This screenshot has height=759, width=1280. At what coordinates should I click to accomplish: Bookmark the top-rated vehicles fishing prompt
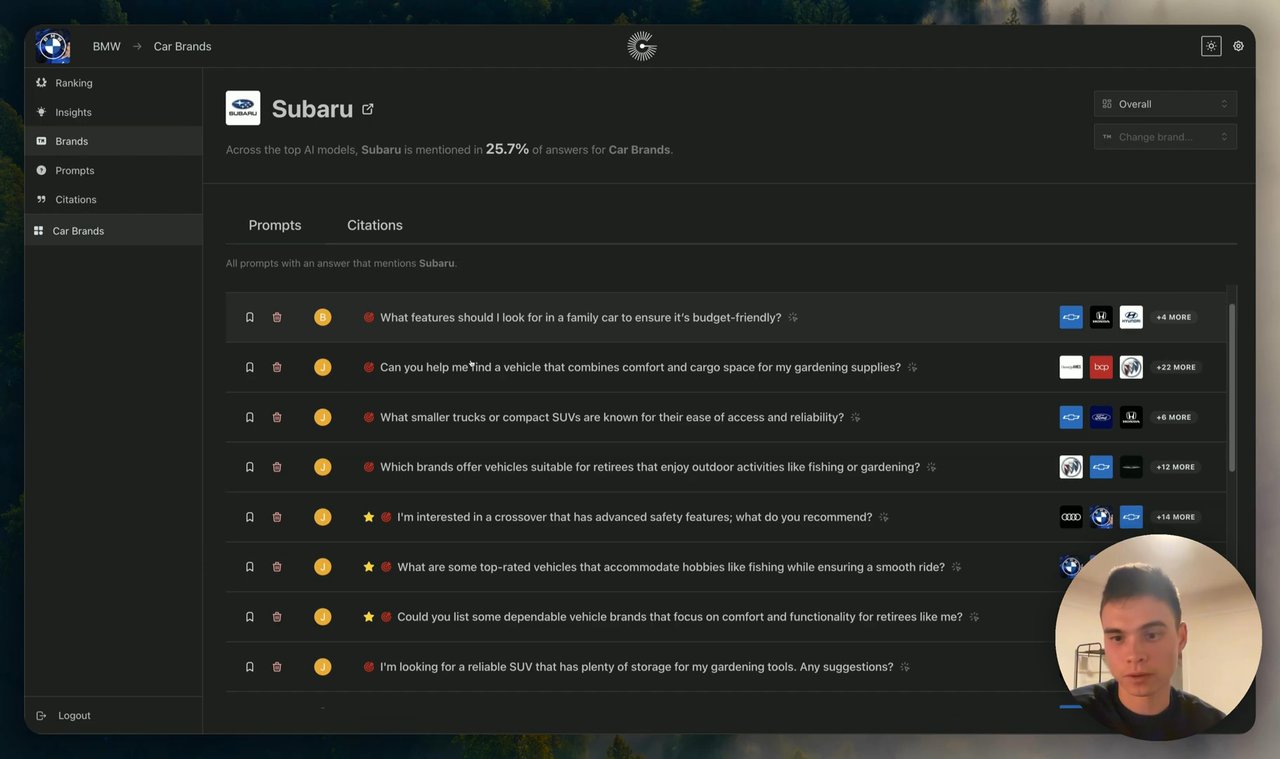(250, 567)
